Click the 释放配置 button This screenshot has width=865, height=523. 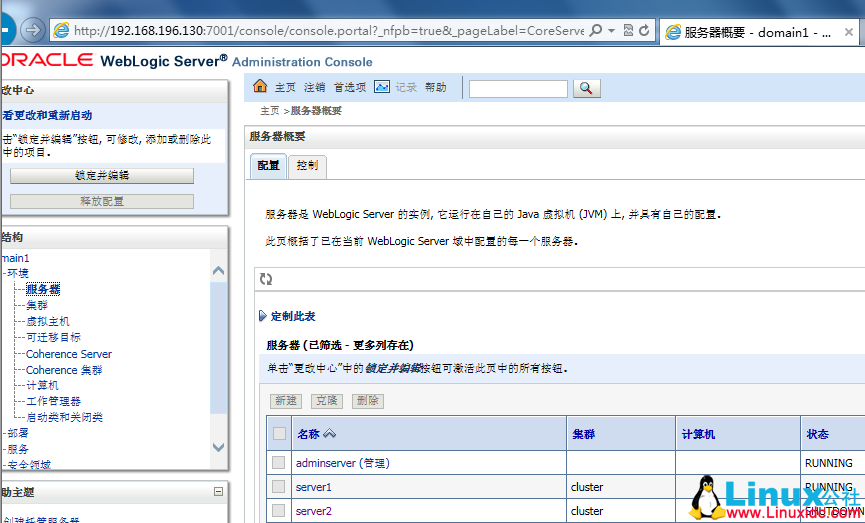[102, 201]
